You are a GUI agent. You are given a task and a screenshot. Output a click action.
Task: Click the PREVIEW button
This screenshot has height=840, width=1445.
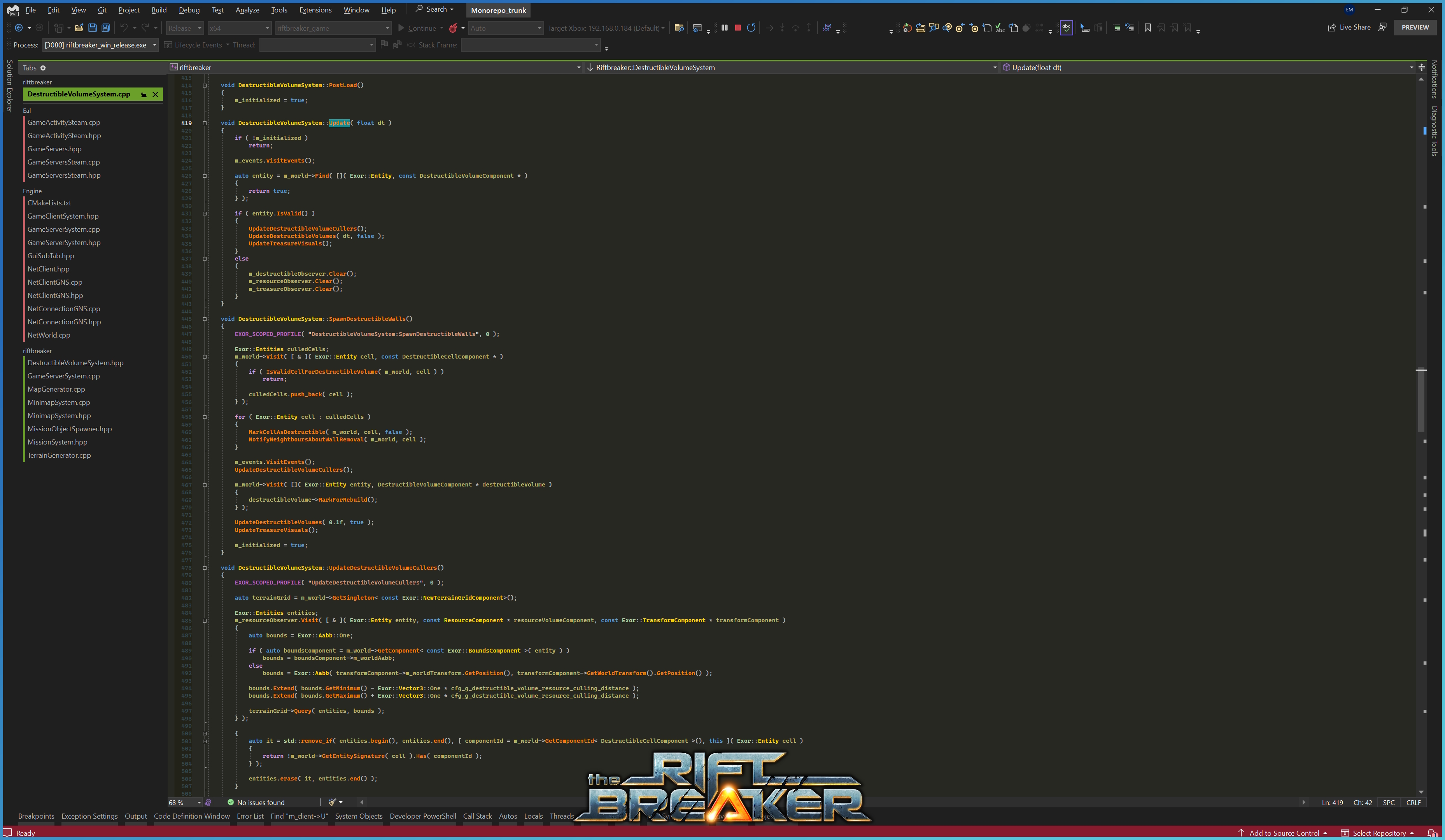click(1415, 27)
